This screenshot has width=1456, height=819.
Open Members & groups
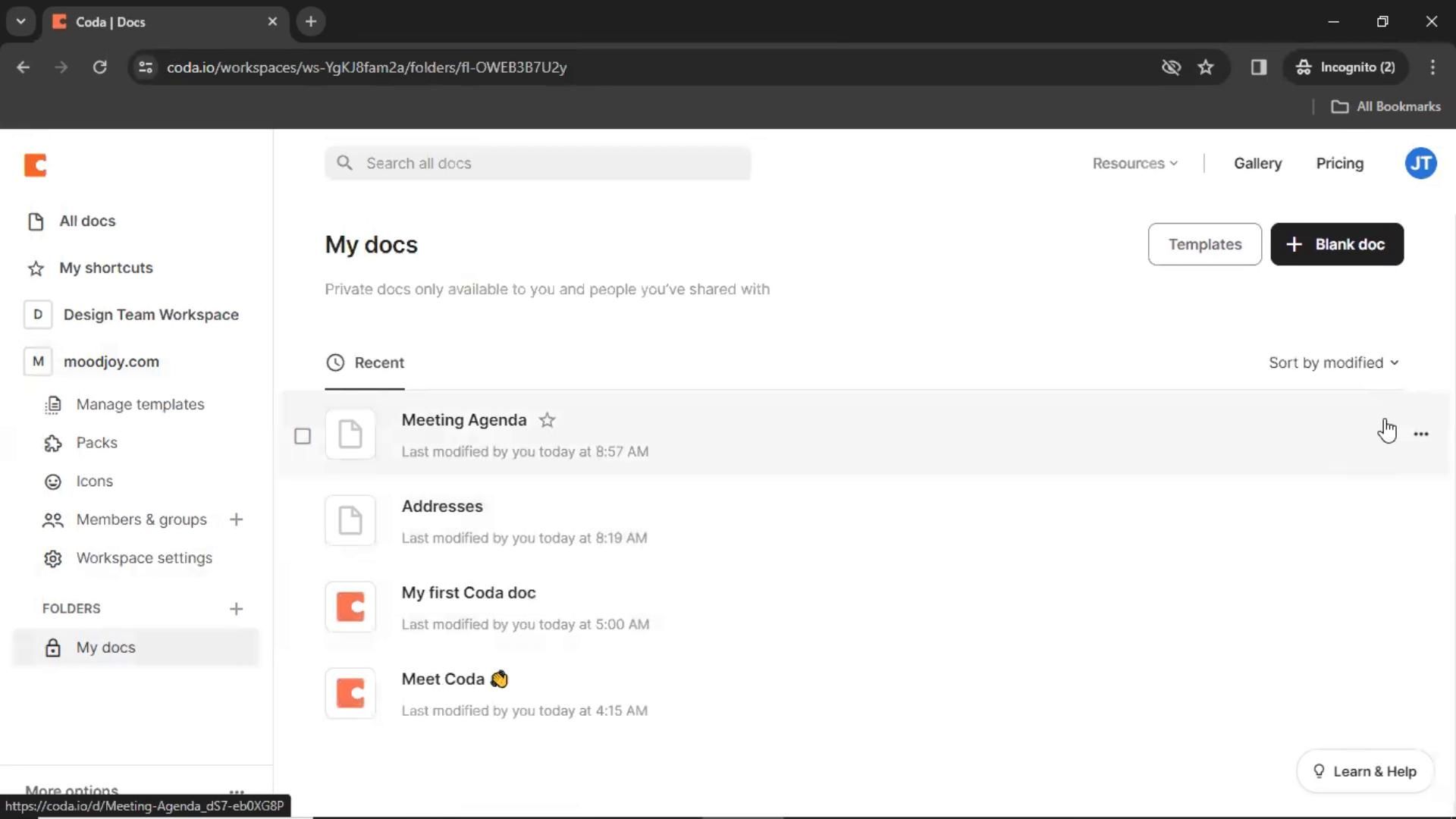coord(125,519)
